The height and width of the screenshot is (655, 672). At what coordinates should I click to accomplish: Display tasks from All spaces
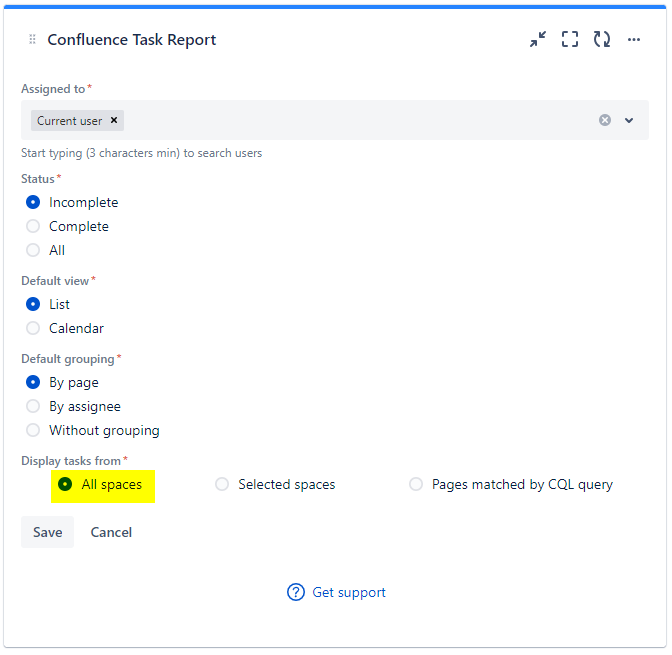pos(65,484)
